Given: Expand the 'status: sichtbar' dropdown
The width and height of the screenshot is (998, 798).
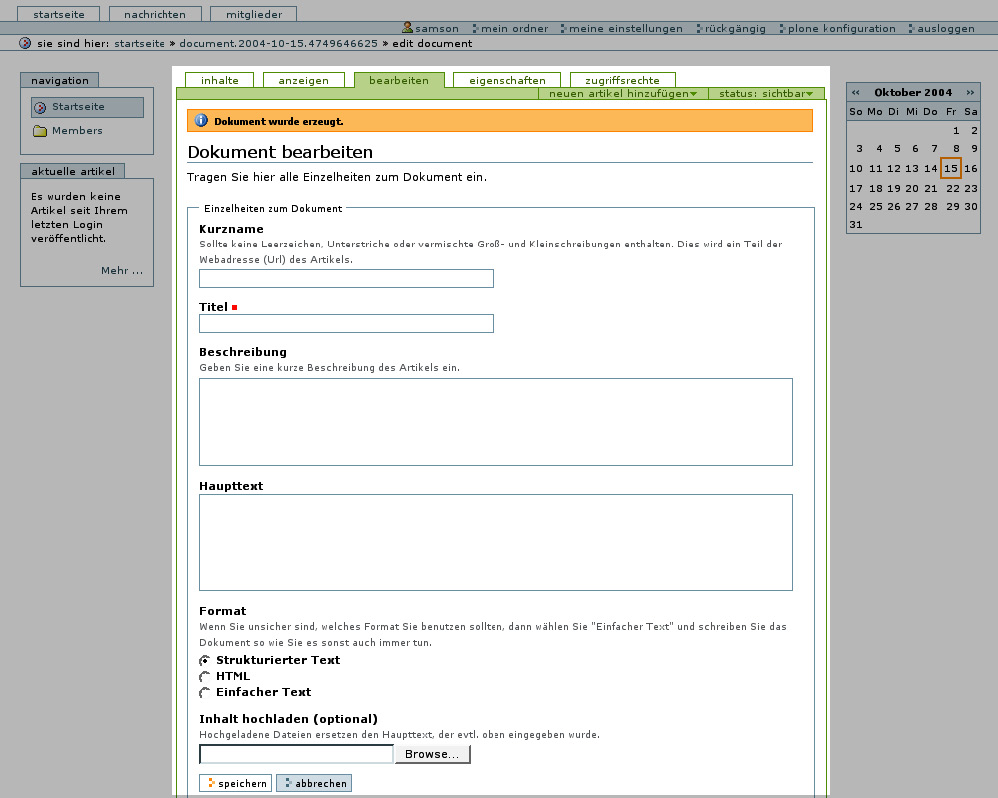Looking at the screenshot, I should [x=765, y=93].
